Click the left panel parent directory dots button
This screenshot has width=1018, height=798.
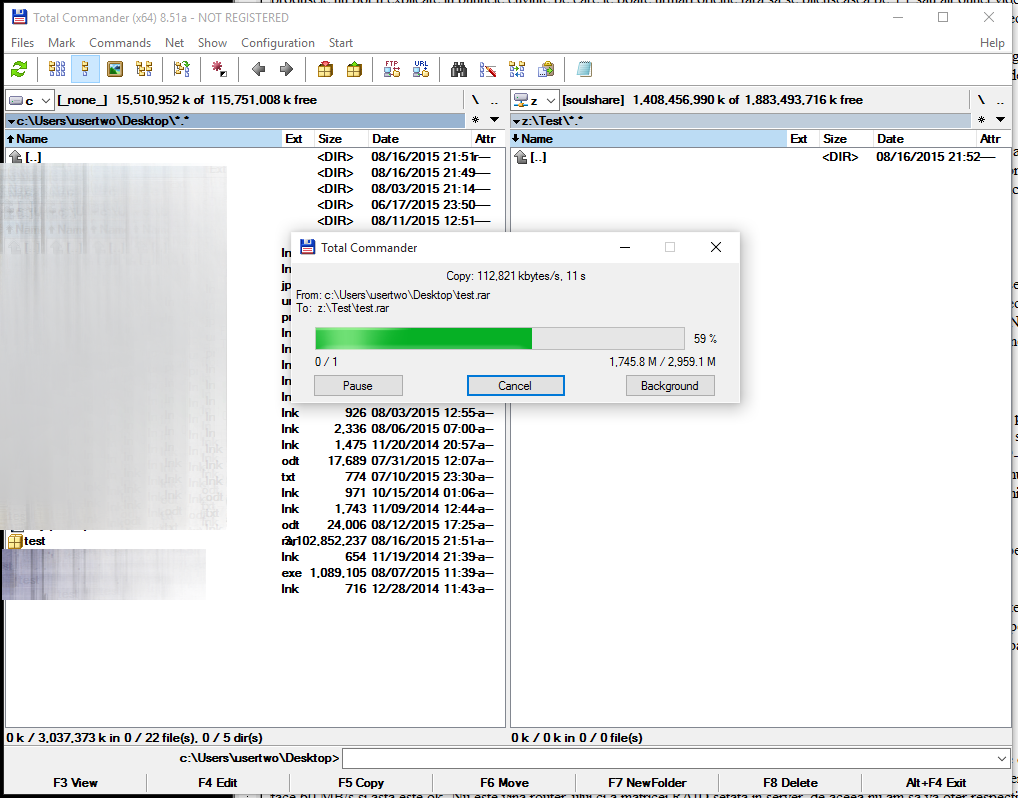pyautogui.click(x=495, y=100)
